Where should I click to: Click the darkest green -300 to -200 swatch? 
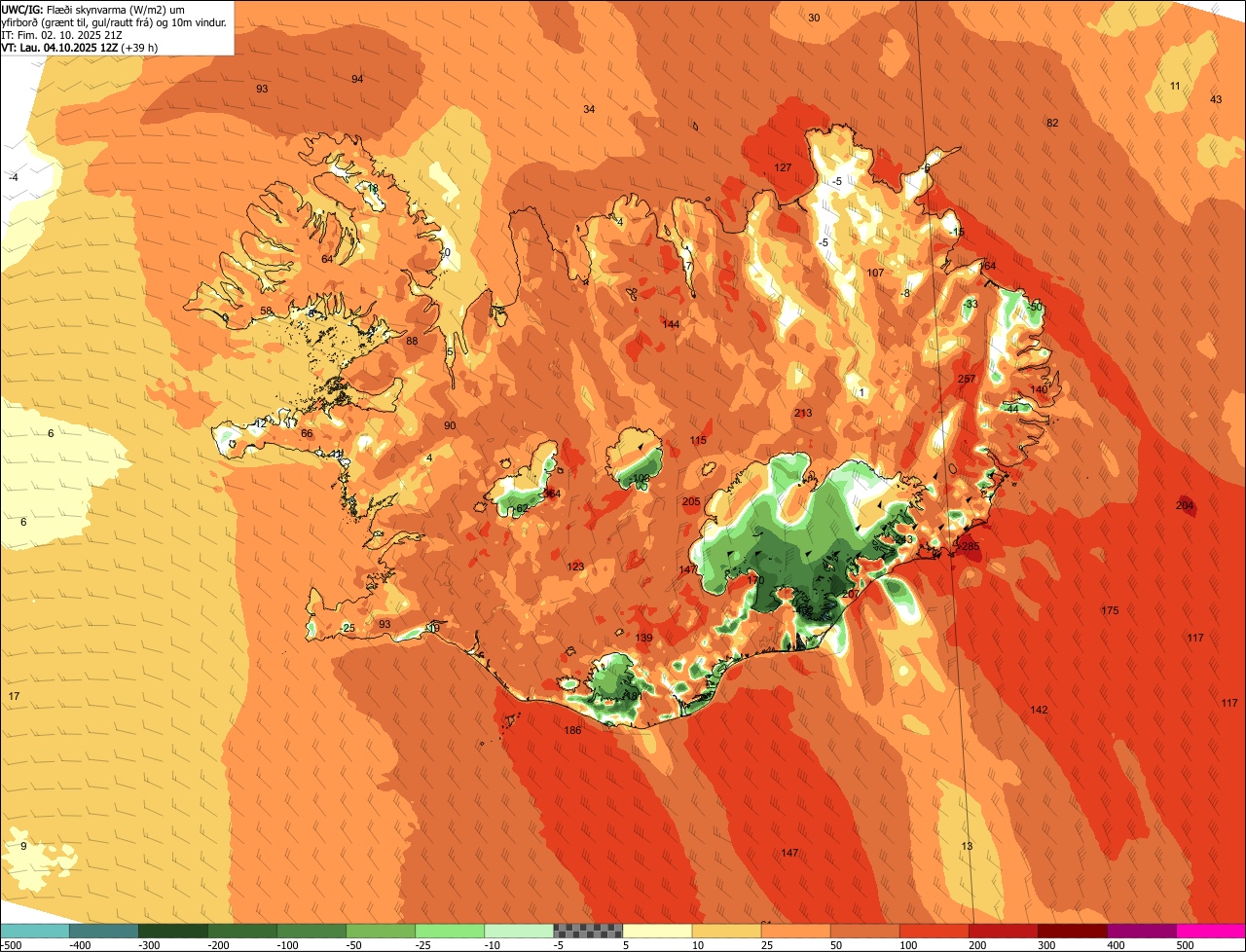(x=172, y=931)
